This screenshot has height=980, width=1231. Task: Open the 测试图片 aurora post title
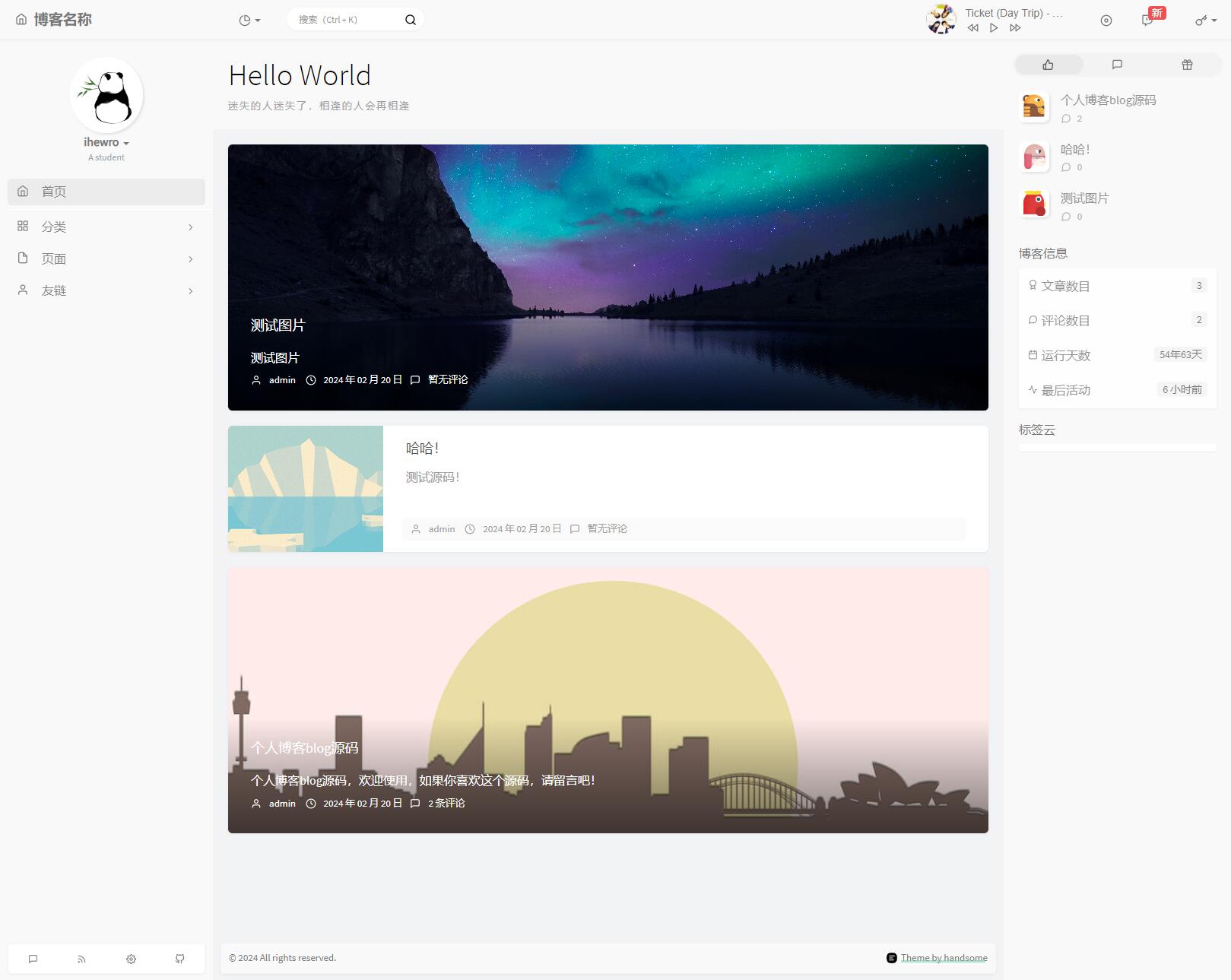(278, 325)
